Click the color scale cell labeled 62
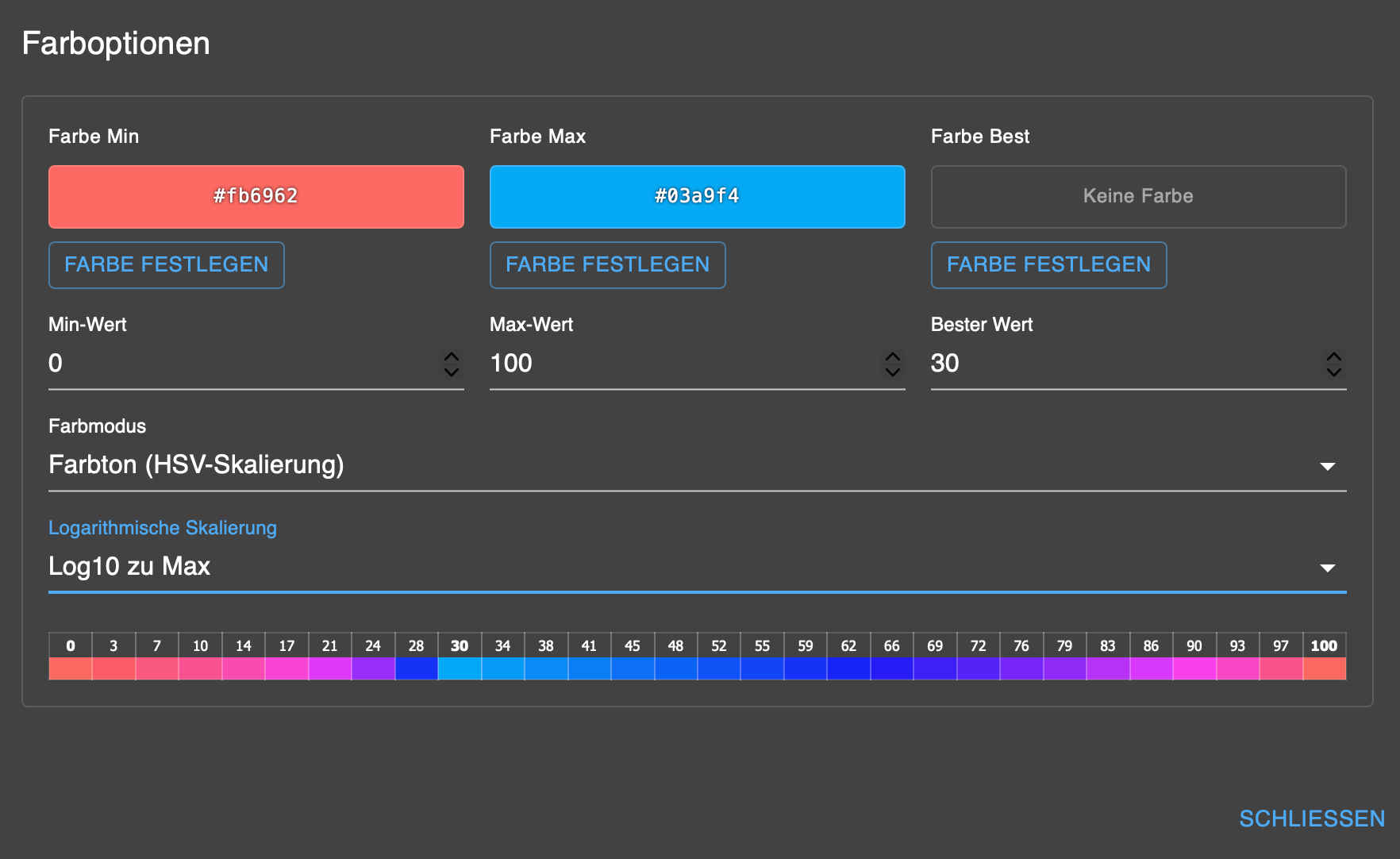Screen dimensions: 1400x859 pos(848,657)
